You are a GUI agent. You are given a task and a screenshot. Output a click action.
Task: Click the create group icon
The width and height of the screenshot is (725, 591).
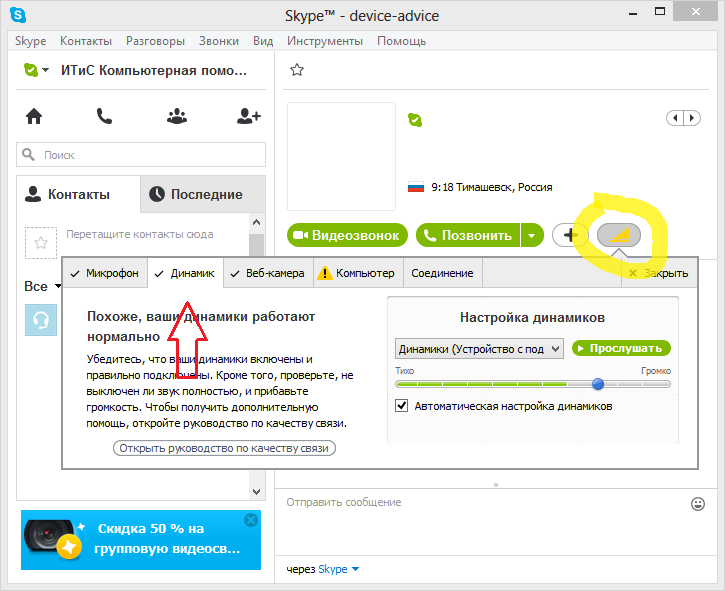click(177, 116)
